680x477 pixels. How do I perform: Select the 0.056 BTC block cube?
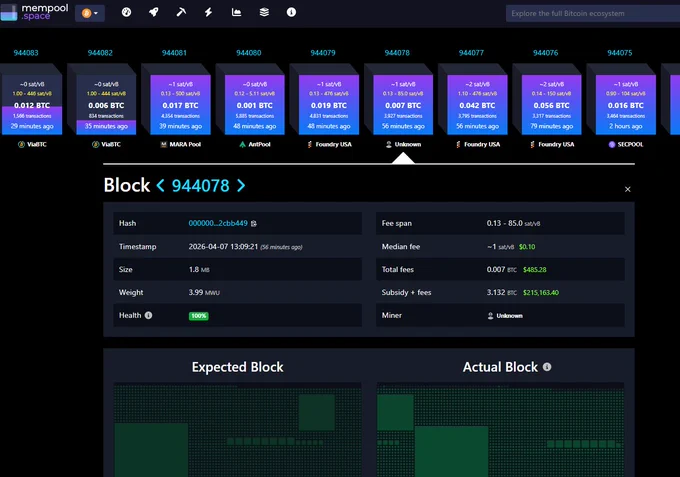point(552,105)
